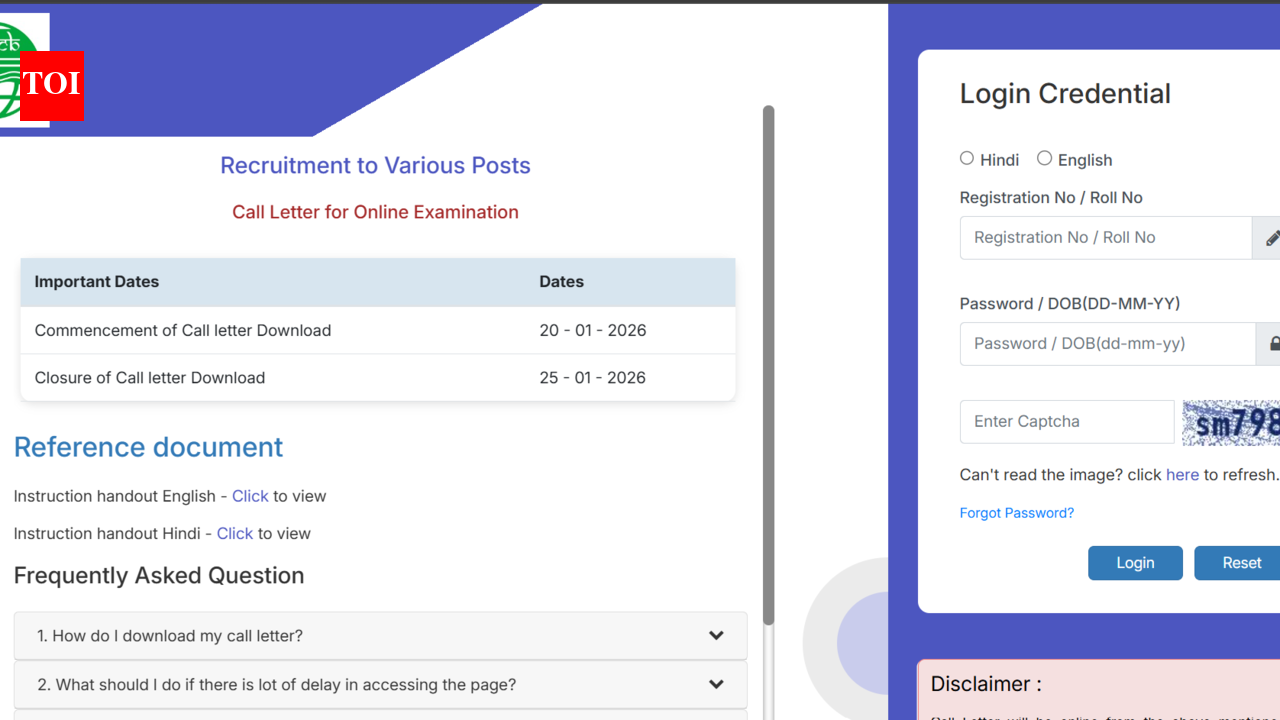Click 'here' to refresh captcha
This screenshot has height=720, width=1280.
coord(1181,475)
